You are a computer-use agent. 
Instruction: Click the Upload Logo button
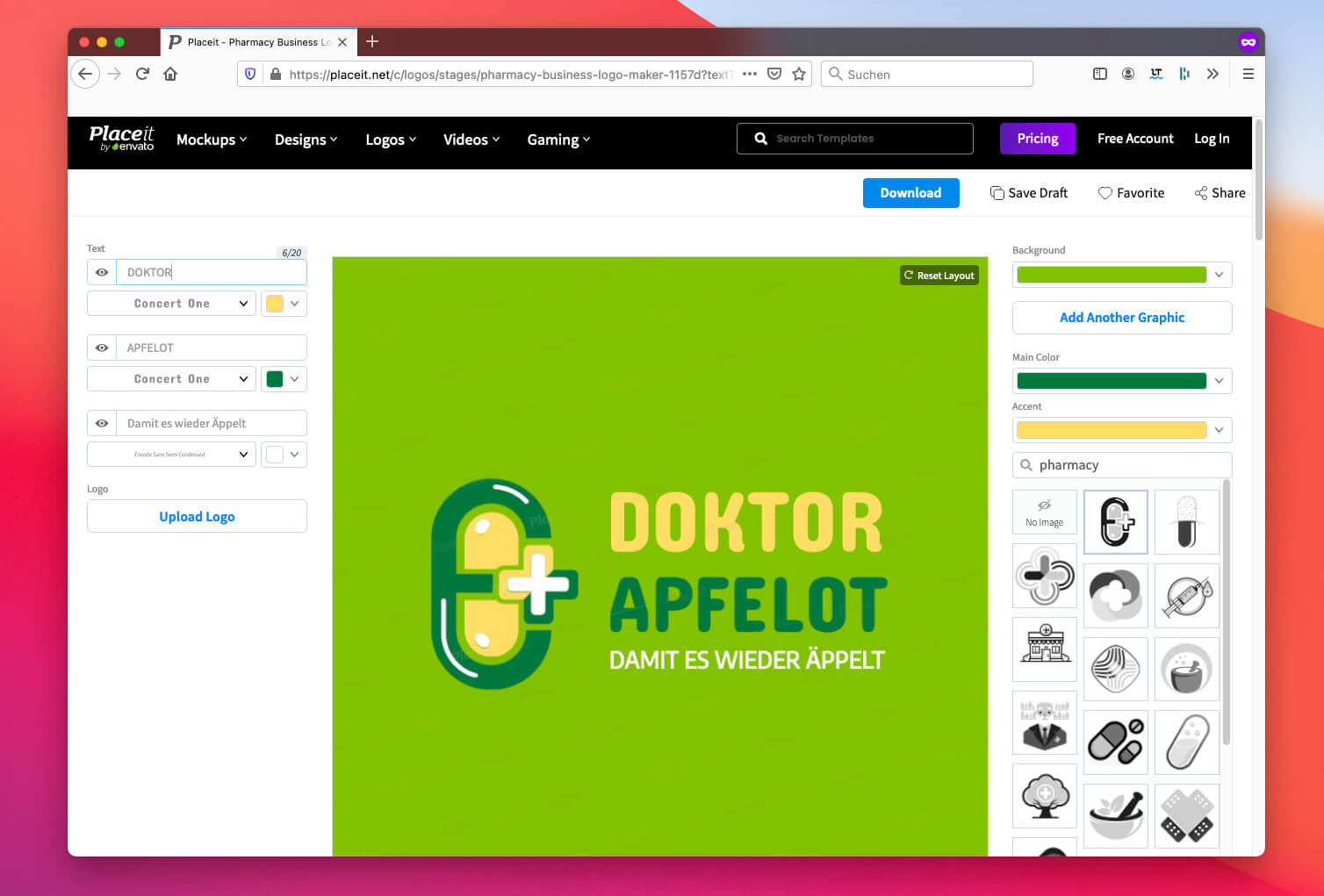197,517
